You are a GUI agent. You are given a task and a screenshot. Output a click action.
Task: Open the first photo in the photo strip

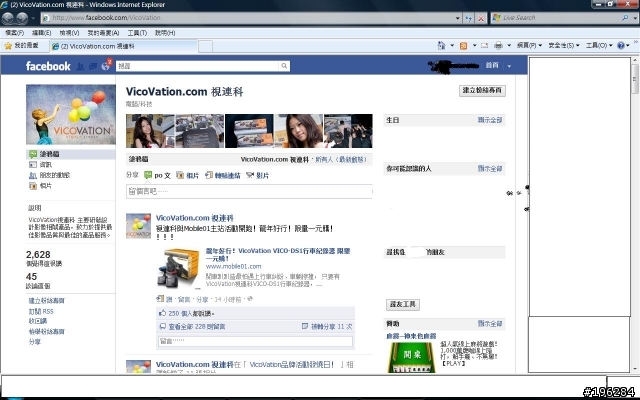click(150, 131)
